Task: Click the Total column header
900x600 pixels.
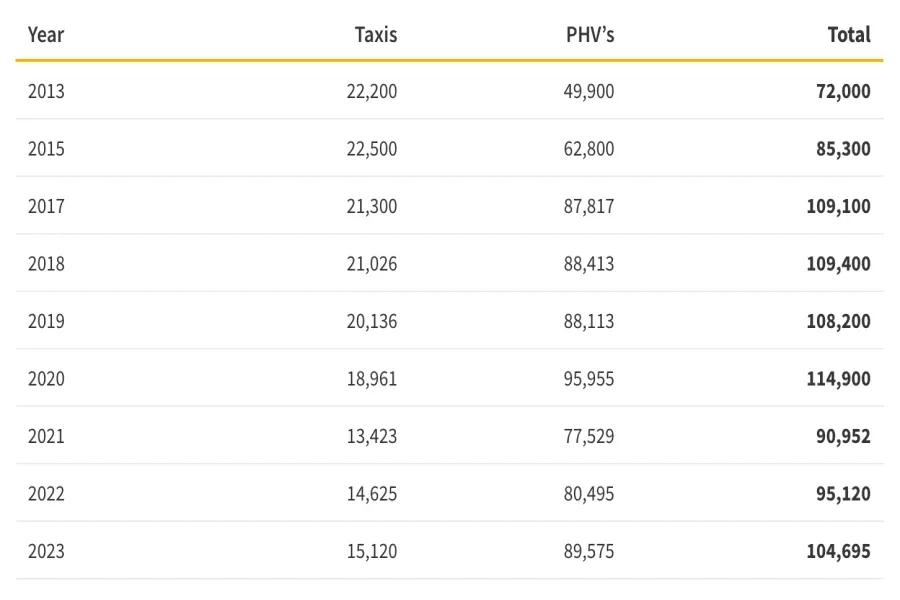Action: pos(849,35)
